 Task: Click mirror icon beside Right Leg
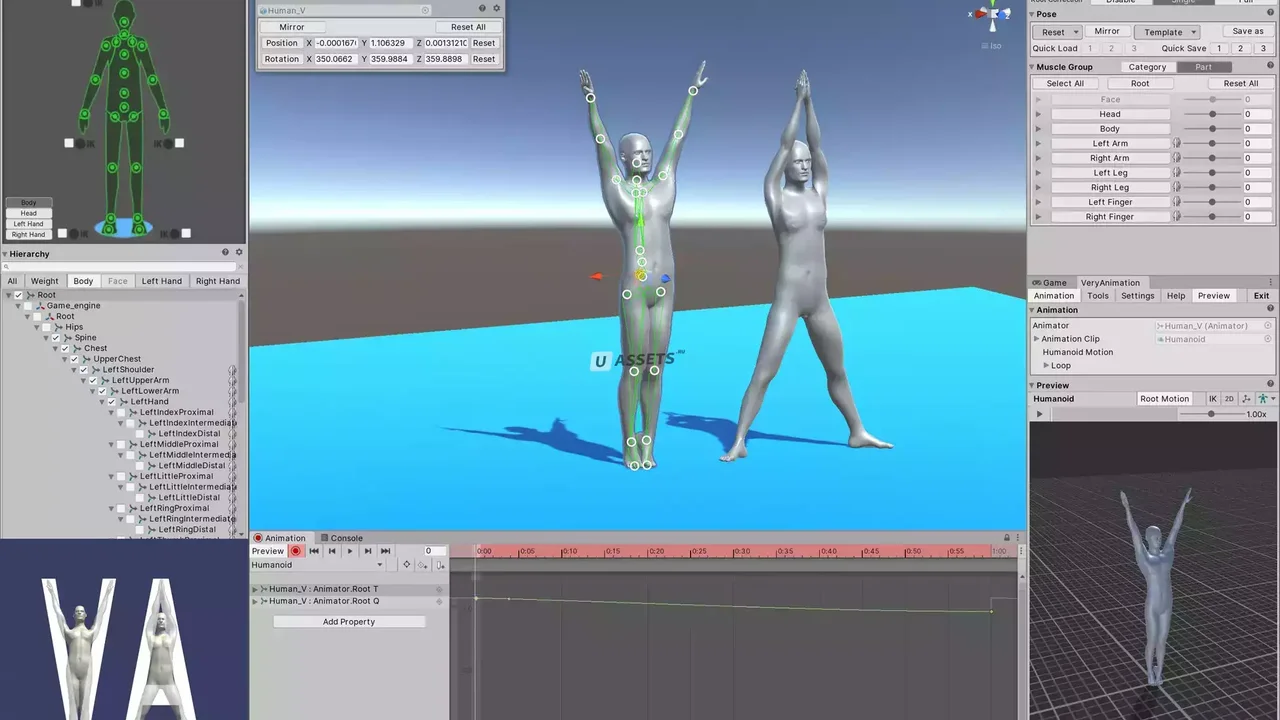pyautogui.click(x=1177, y=187)
